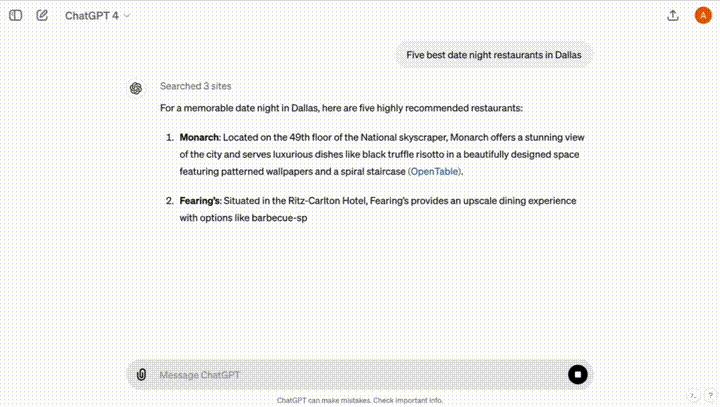Open the OpenTable source link
This screenshot has width=720, height=407.
click(x=434, y=171)
